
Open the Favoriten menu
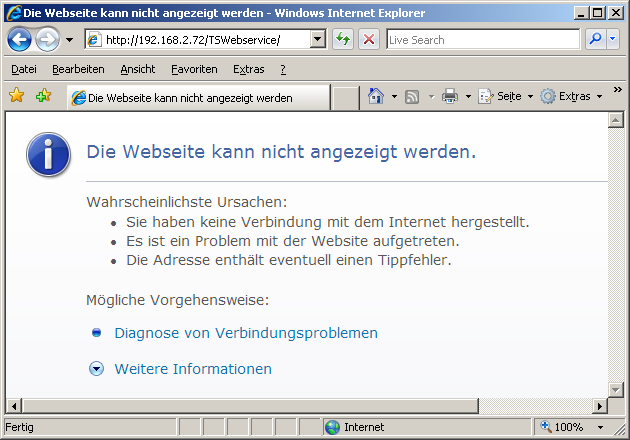pyautogui.click(x=194, y=69)
